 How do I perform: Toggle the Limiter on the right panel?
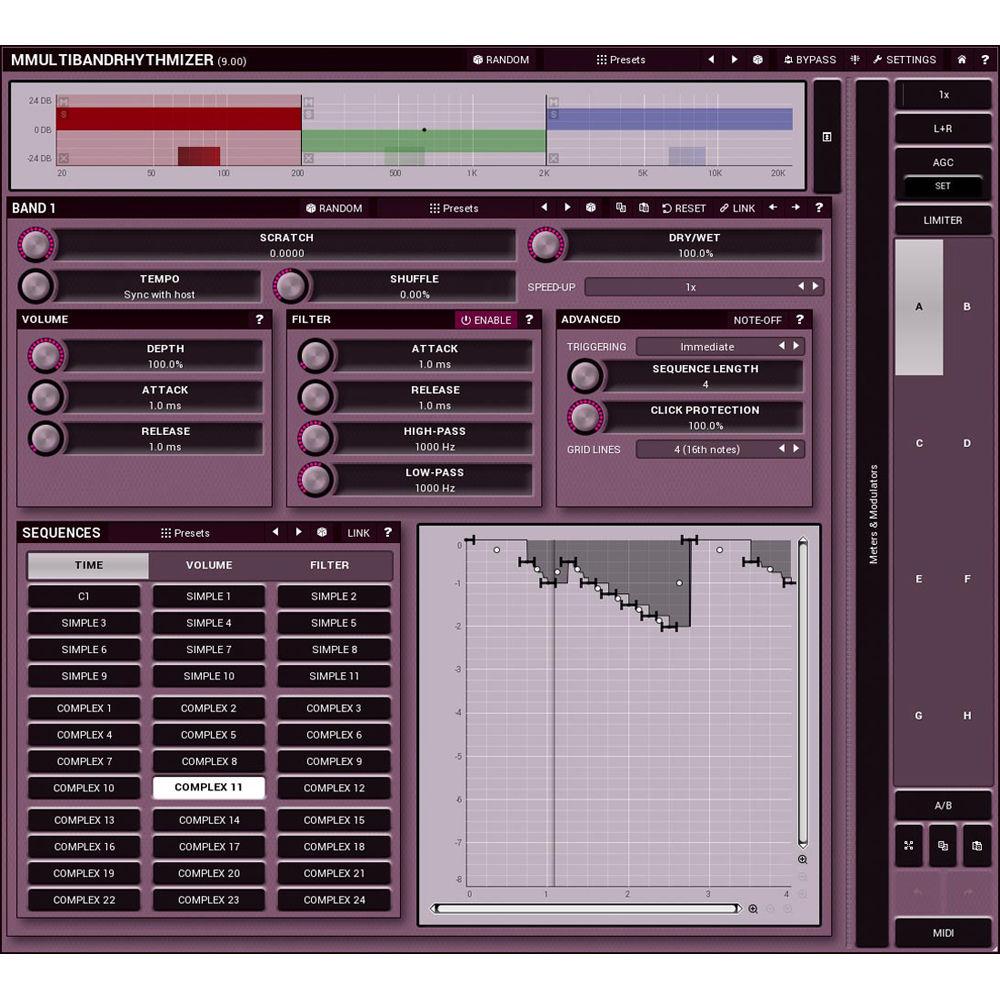tap(942, 220)
